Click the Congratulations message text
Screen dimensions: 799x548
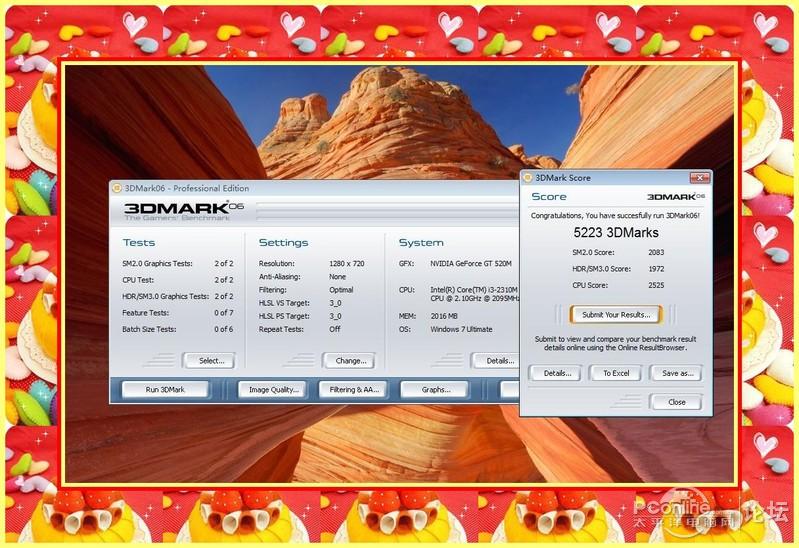(615, 216)
